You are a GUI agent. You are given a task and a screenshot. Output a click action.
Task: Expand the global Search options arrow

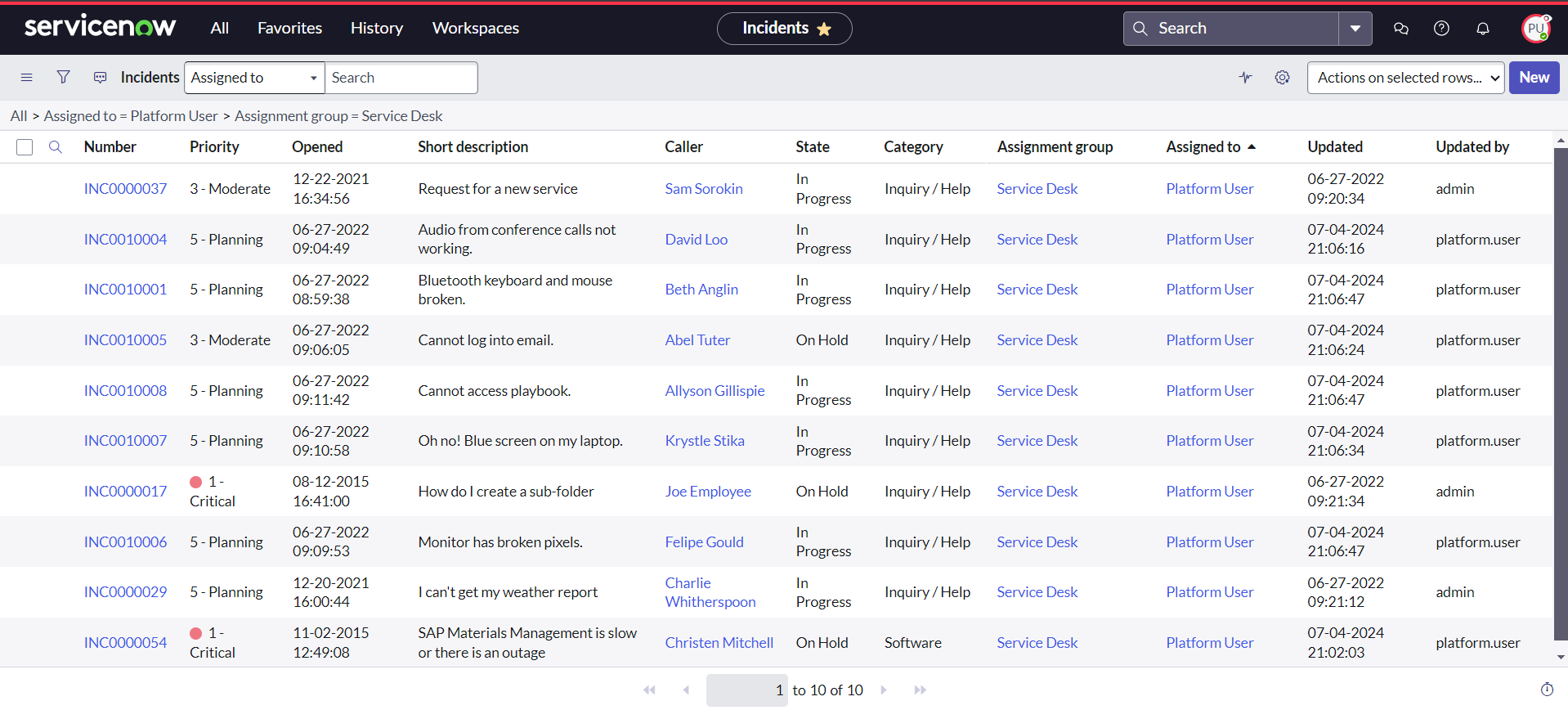(x=1355, y=29)
